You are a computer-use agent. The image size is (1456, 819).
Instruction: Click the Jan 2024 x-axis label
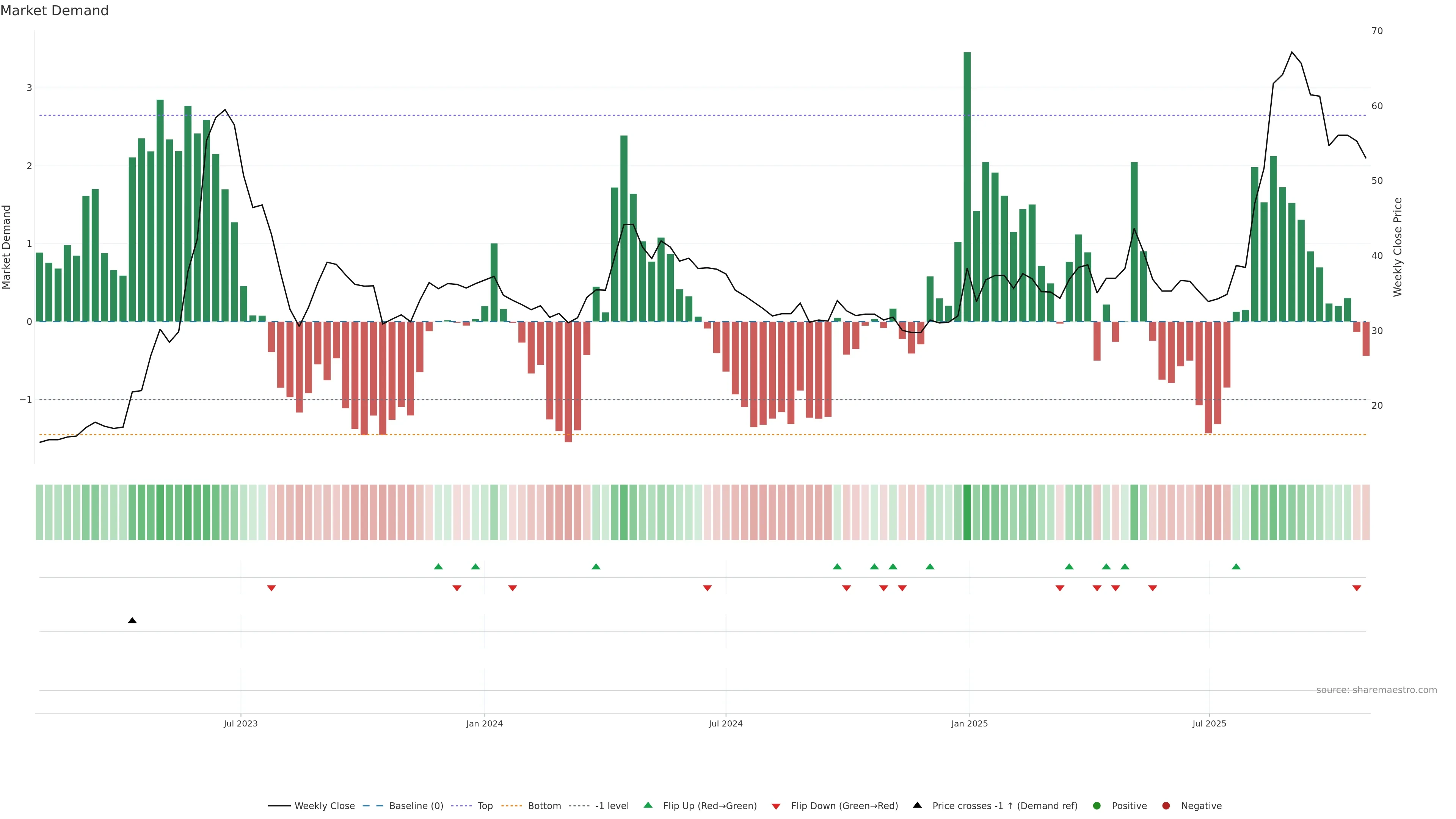click(x=485, y=723)
